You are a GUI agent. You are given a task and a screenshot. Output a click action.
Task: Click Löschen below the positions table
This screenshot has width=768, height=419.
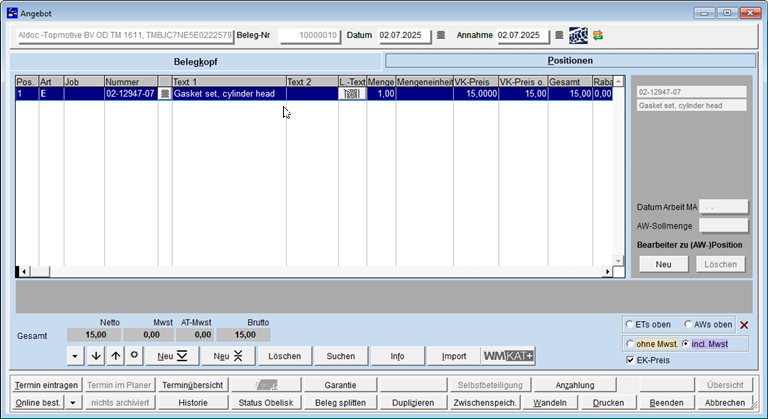(x=285, y=356)
